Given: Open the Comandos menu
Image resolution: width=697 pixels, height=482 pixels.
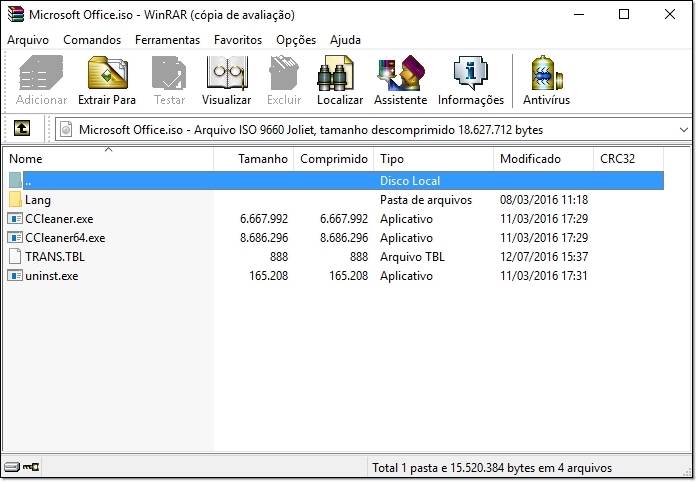Looking at the screenshot, I should click(92, 40).
